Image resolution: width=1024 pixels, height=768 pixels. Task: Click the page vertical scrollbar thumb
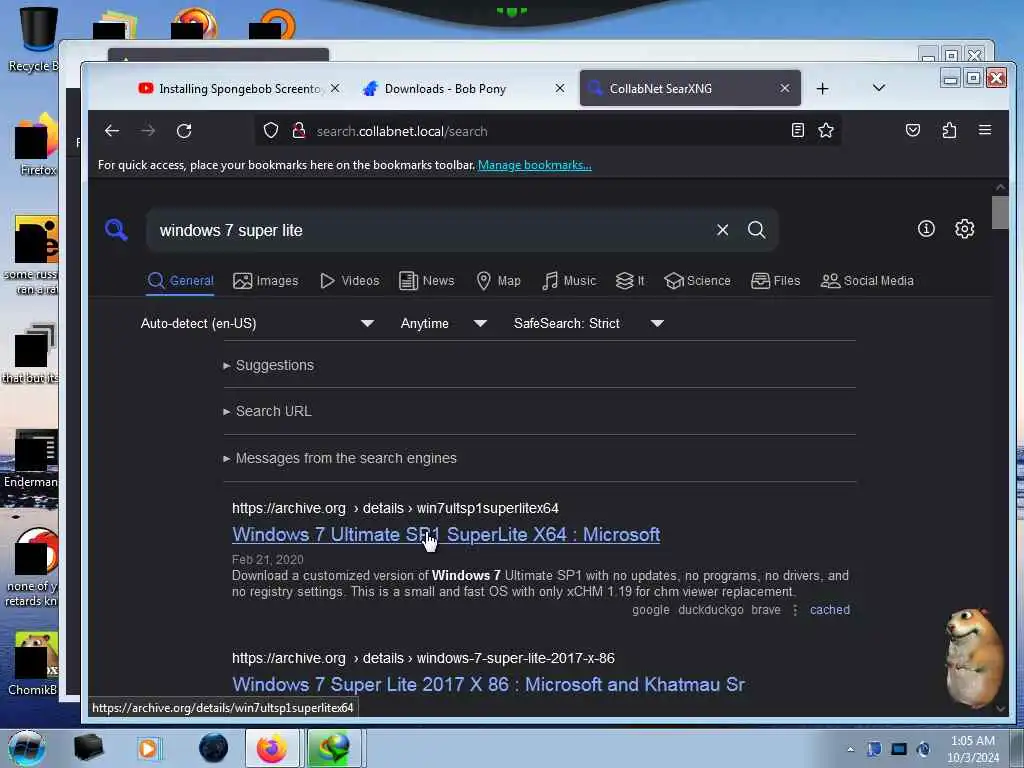click(x=1000, y=213)
